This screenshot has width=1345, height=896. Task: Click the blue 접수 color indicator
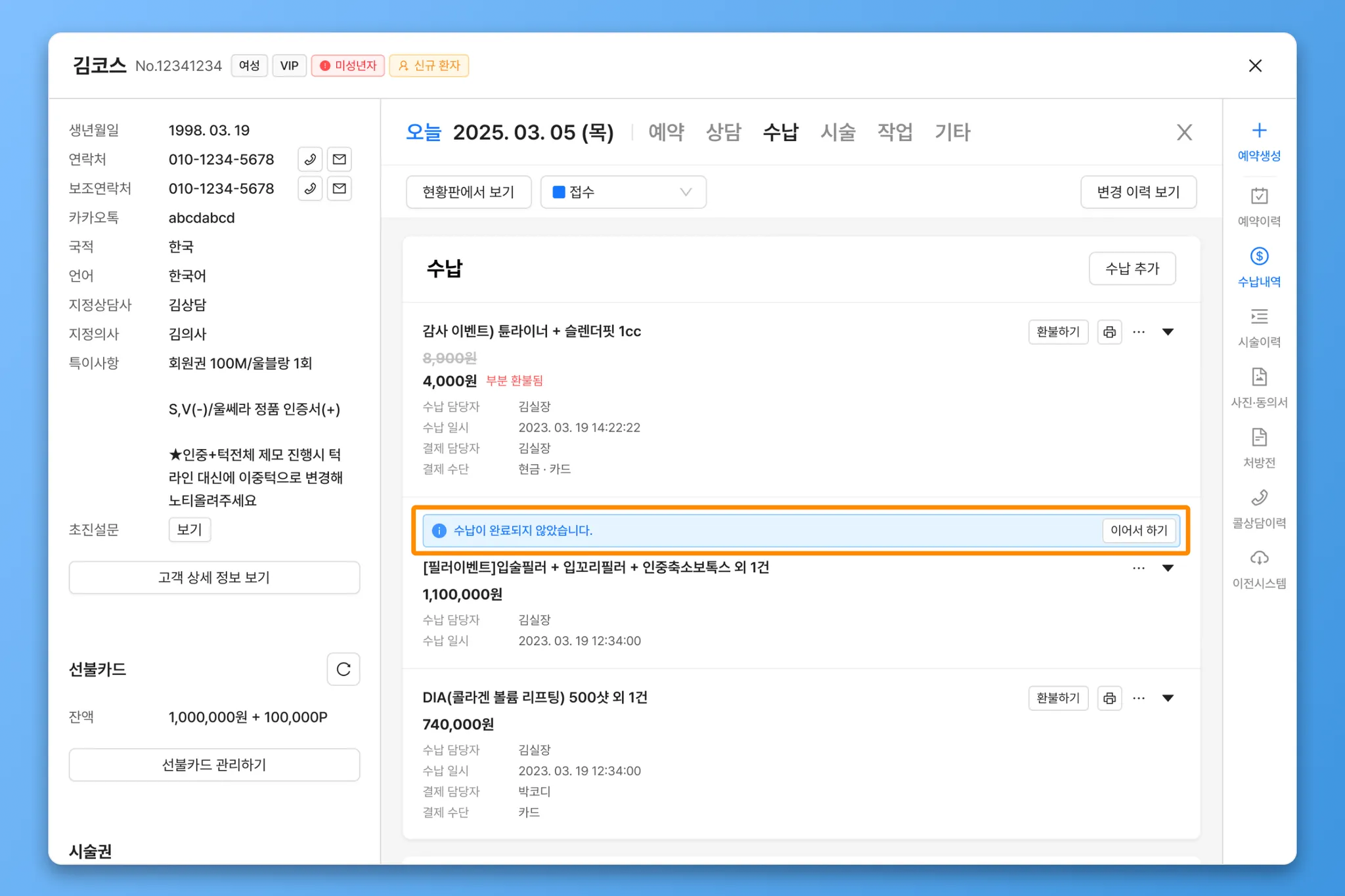[x=559, y=192]
